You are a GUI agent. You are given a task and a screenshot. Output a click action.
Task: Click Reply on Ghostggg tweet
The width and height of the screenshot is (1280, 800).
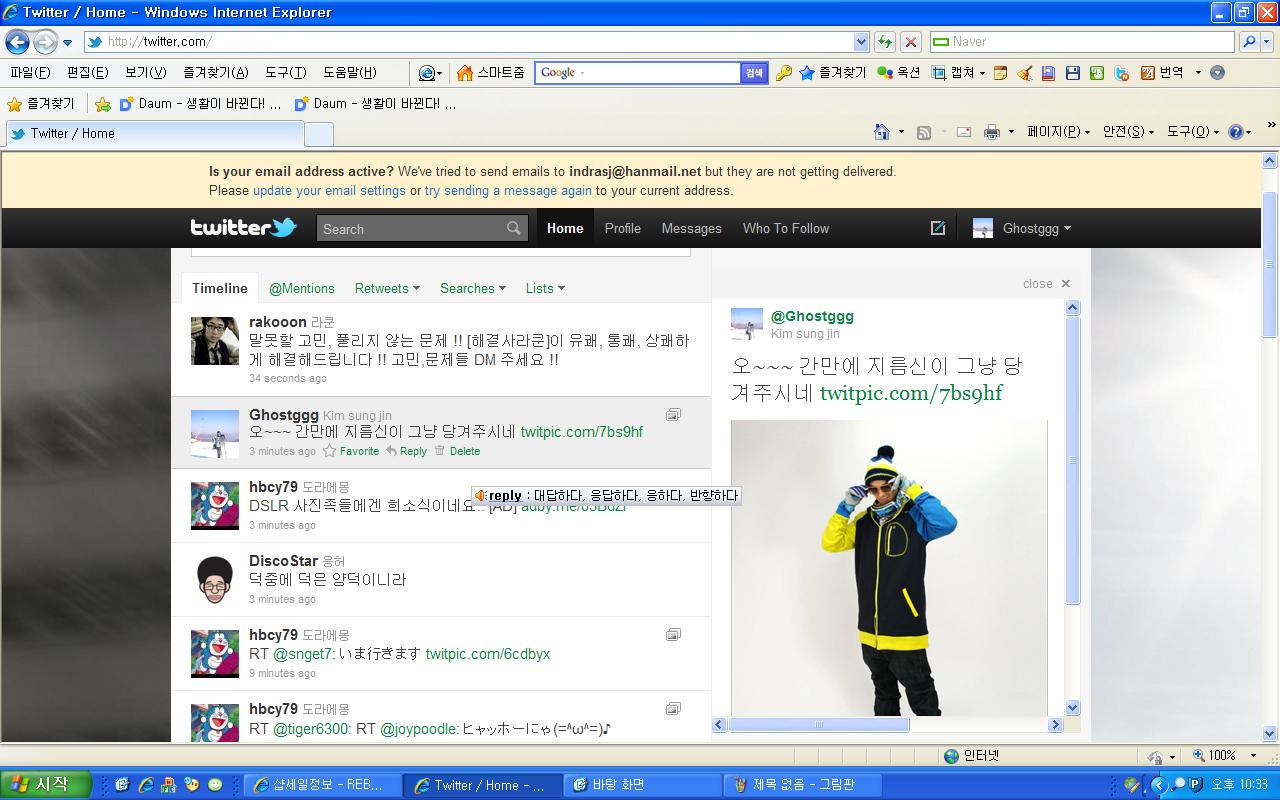[x=407, y=451]
